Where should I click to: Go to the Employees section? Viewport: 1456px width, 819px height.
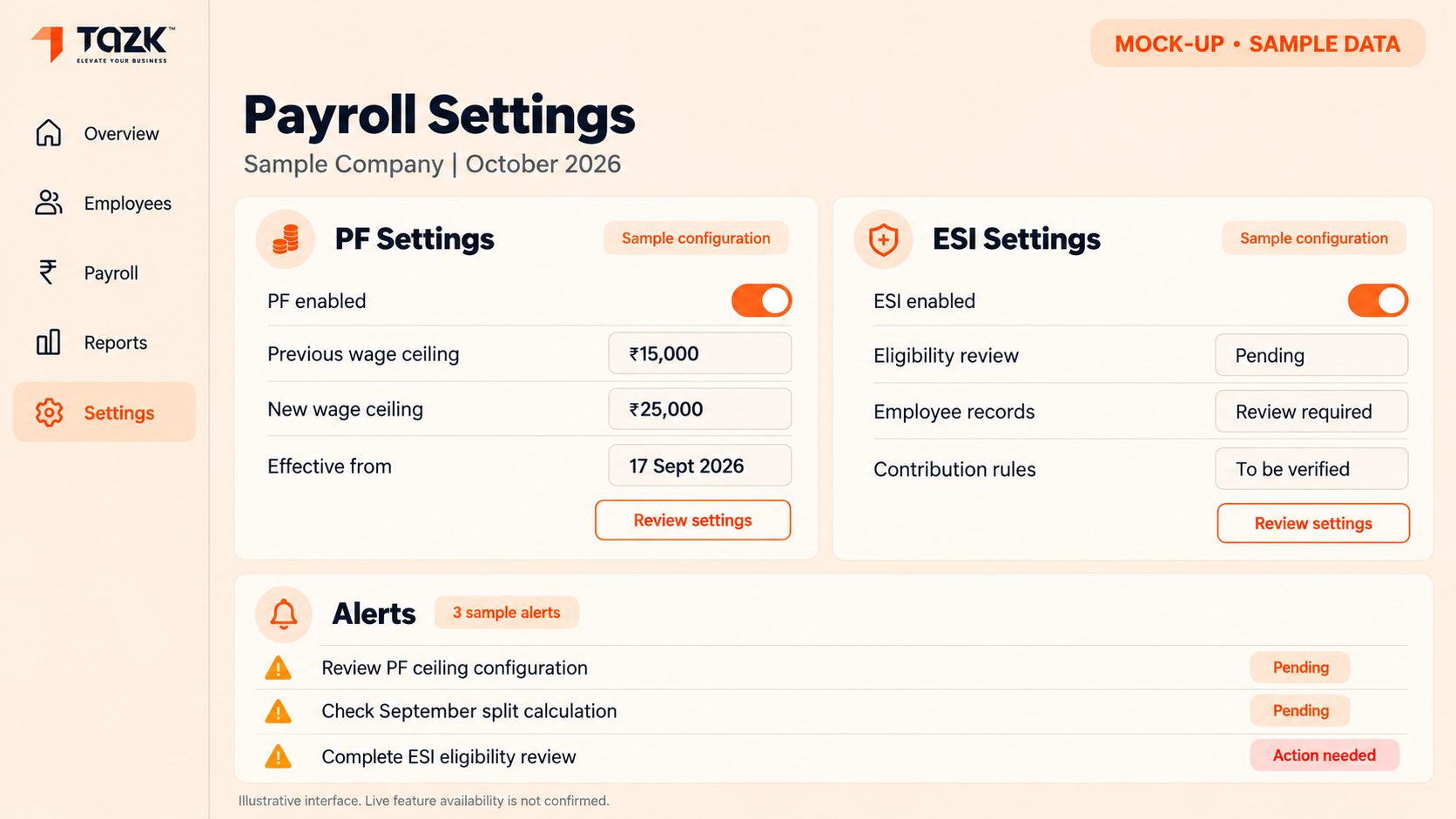tap(104, 203)
